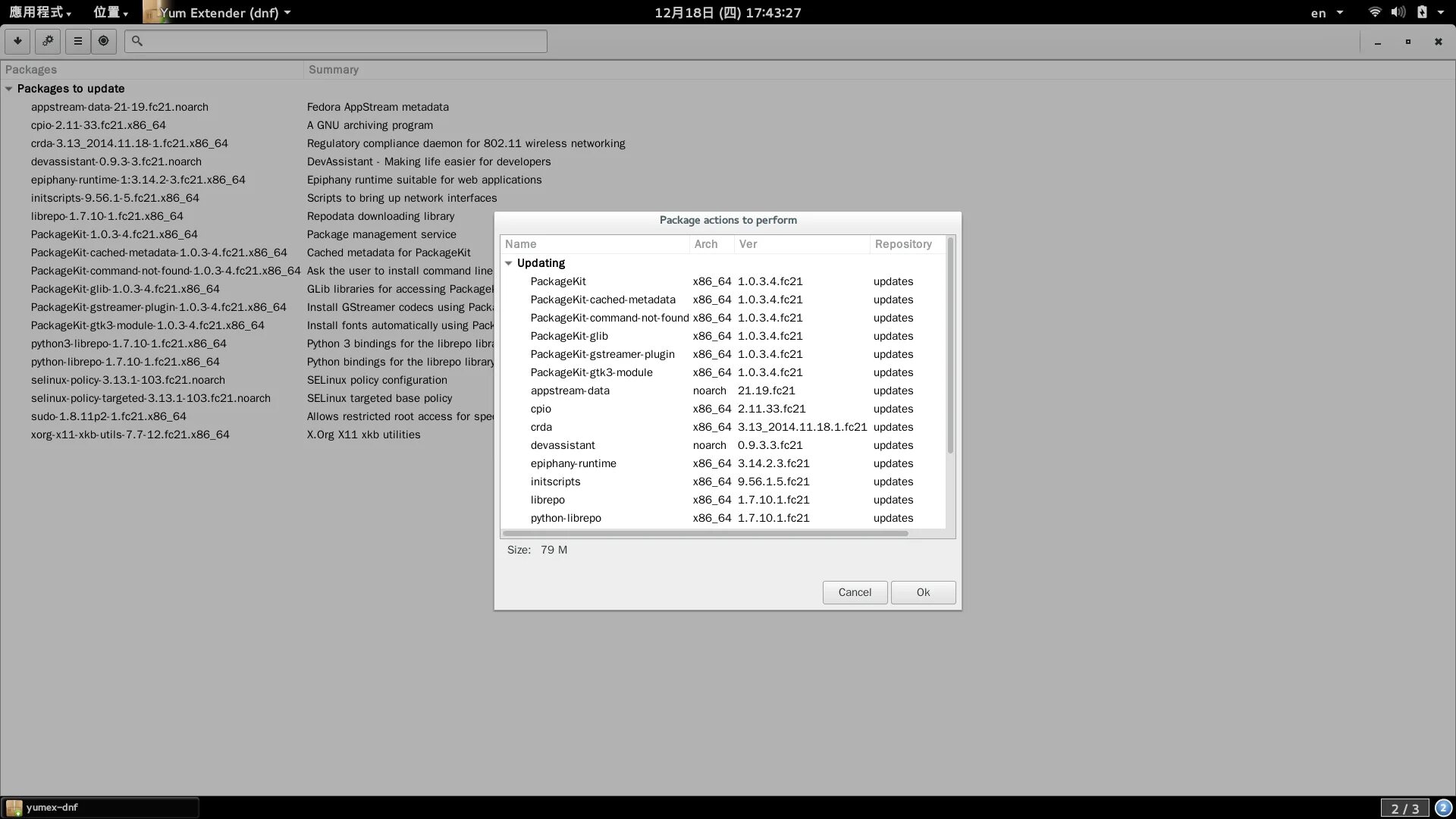1456x819 pixels.
Task: Collapse the Updating tree group
Action: pyautogui.click(x=509, y=263)
